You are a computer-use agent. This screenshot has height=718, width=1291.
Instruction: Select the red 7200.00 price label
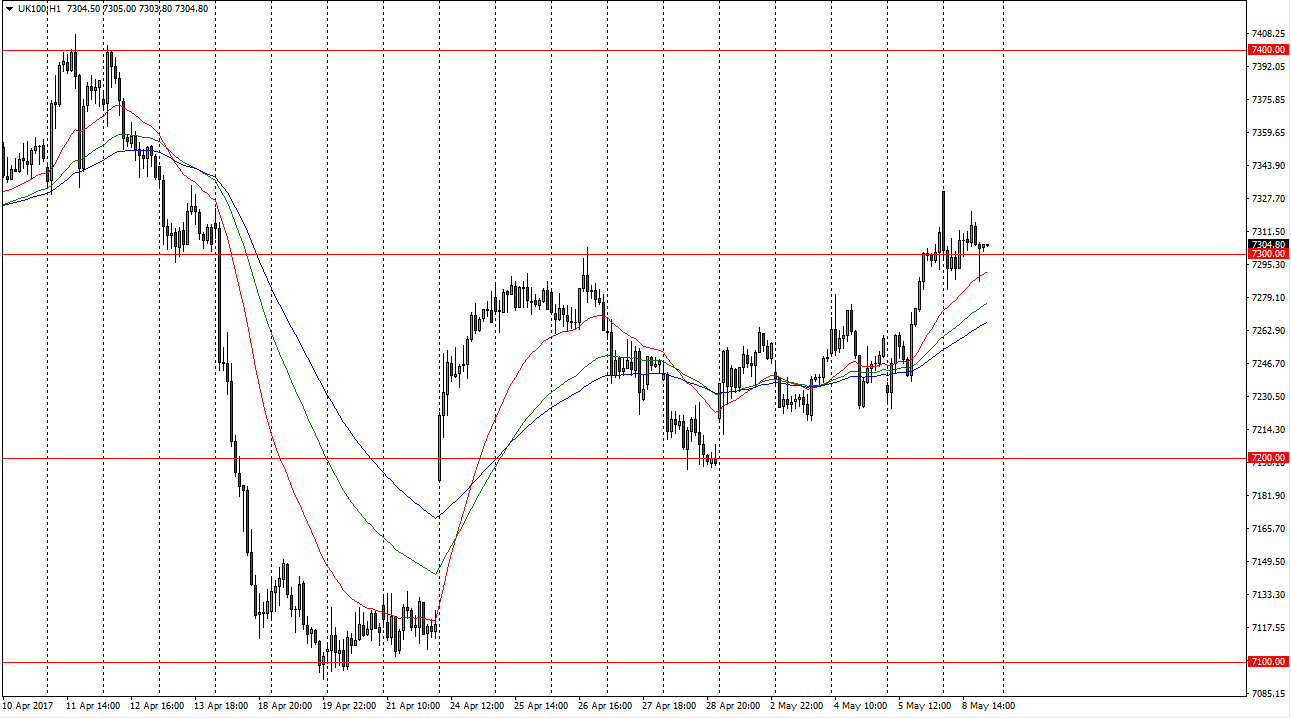[1267, 458]
